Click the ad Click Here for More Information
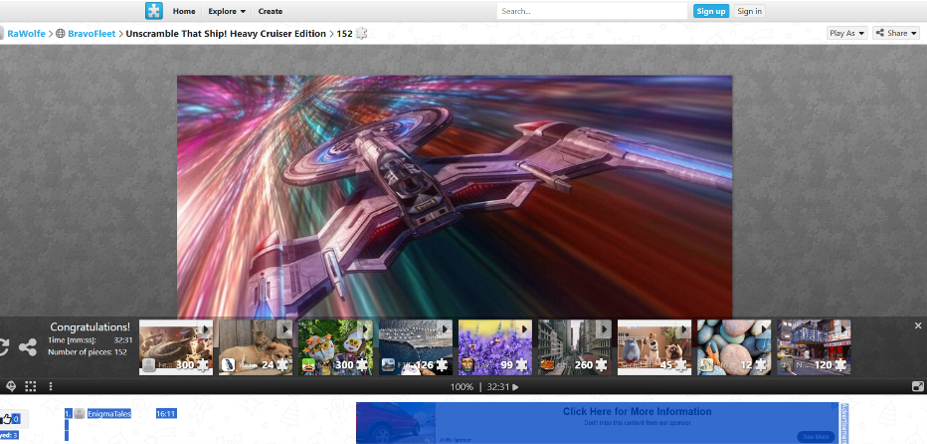927x444 pixels. click(637, 411)
